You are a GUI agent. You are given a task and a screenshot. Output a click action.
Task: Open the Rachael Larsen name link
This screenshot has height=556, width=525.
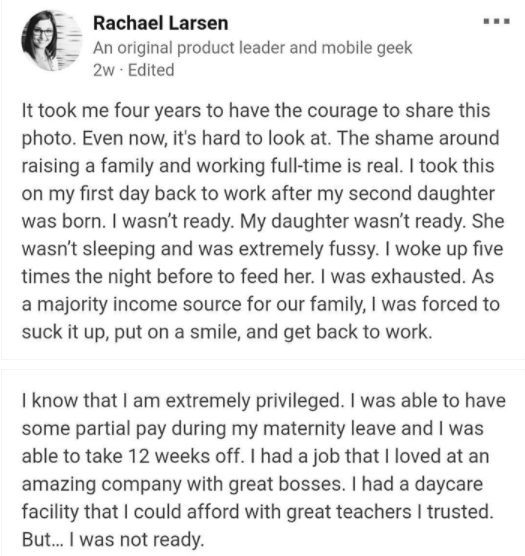point(161,23)
